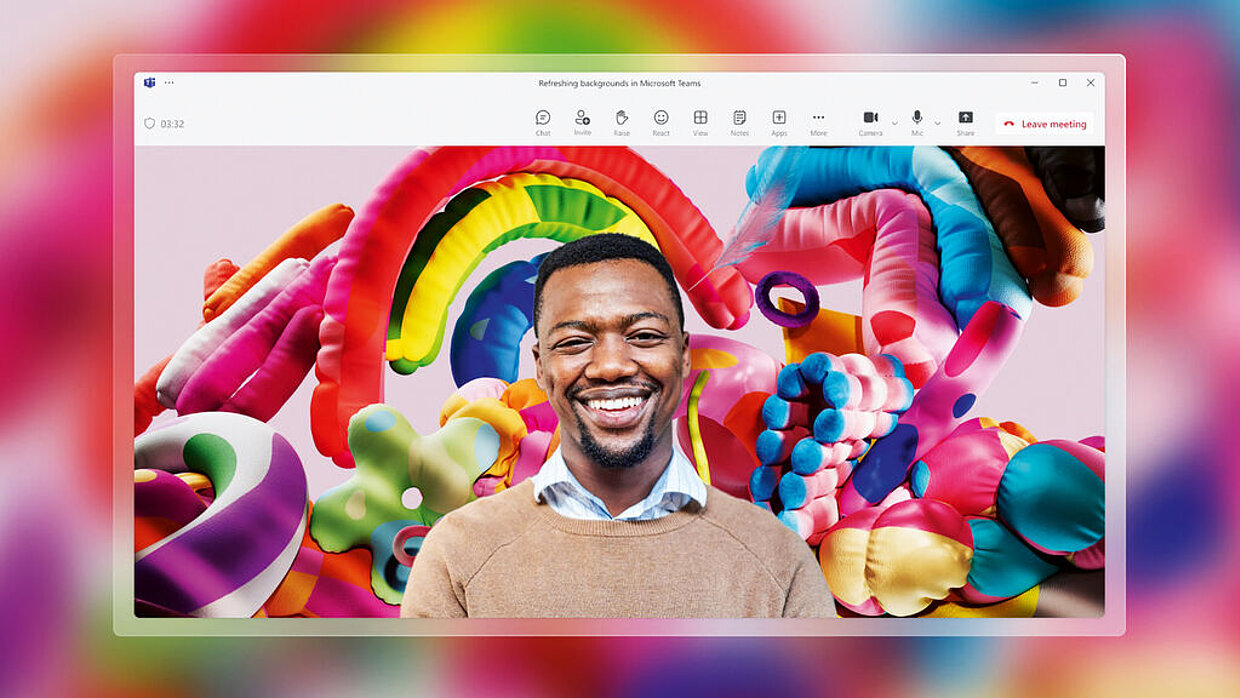Open the meeting Chat panel
Image resolution: width=1240 pixels, height=698 pixels.
(543, 122)
